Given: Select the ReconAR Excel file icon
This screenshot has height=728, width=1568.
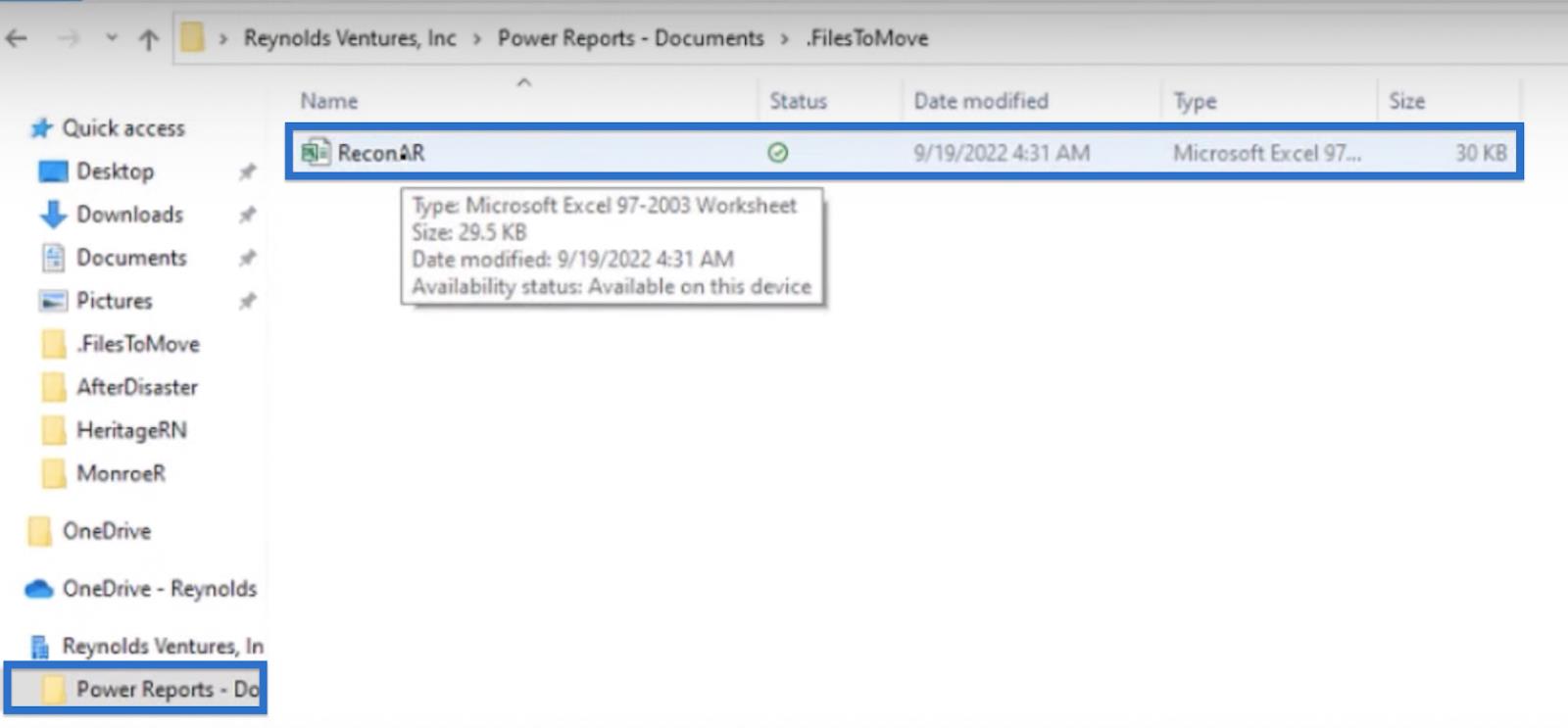Looking at the screenshot, I should pyautogui.click(x=316, y=152).
